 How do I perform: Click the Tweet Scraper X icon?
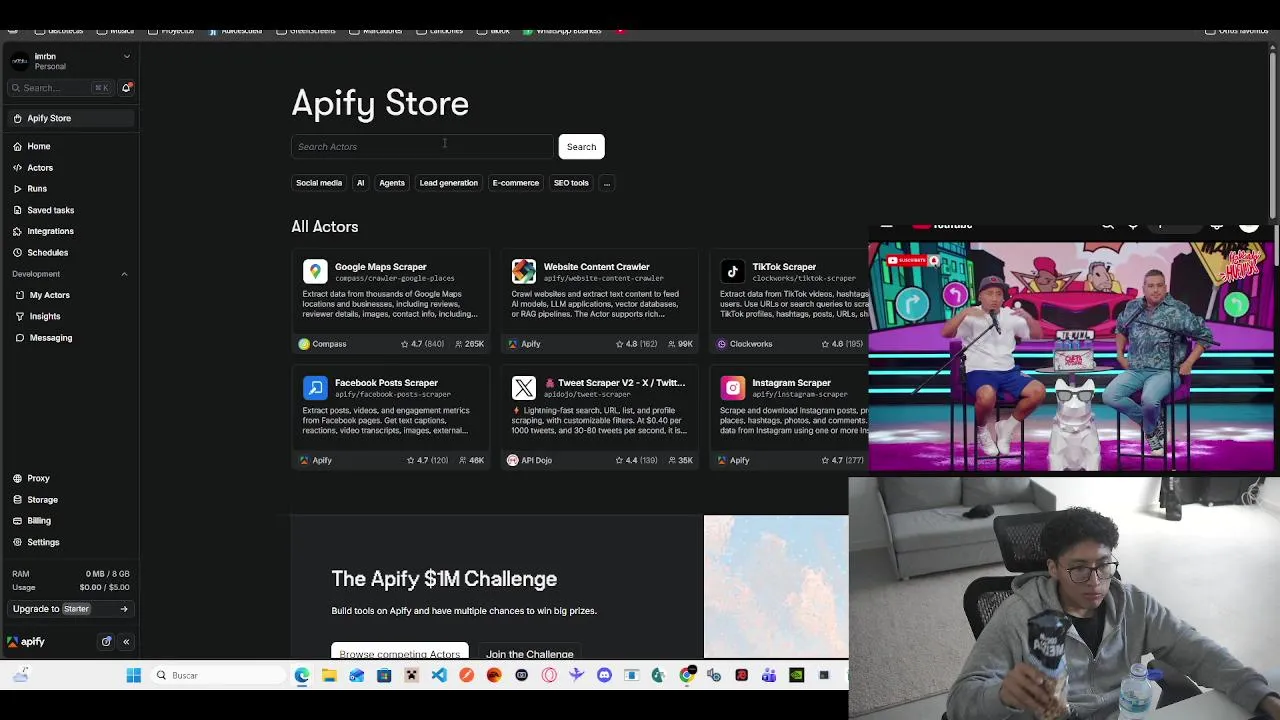[x=524, y=387]
